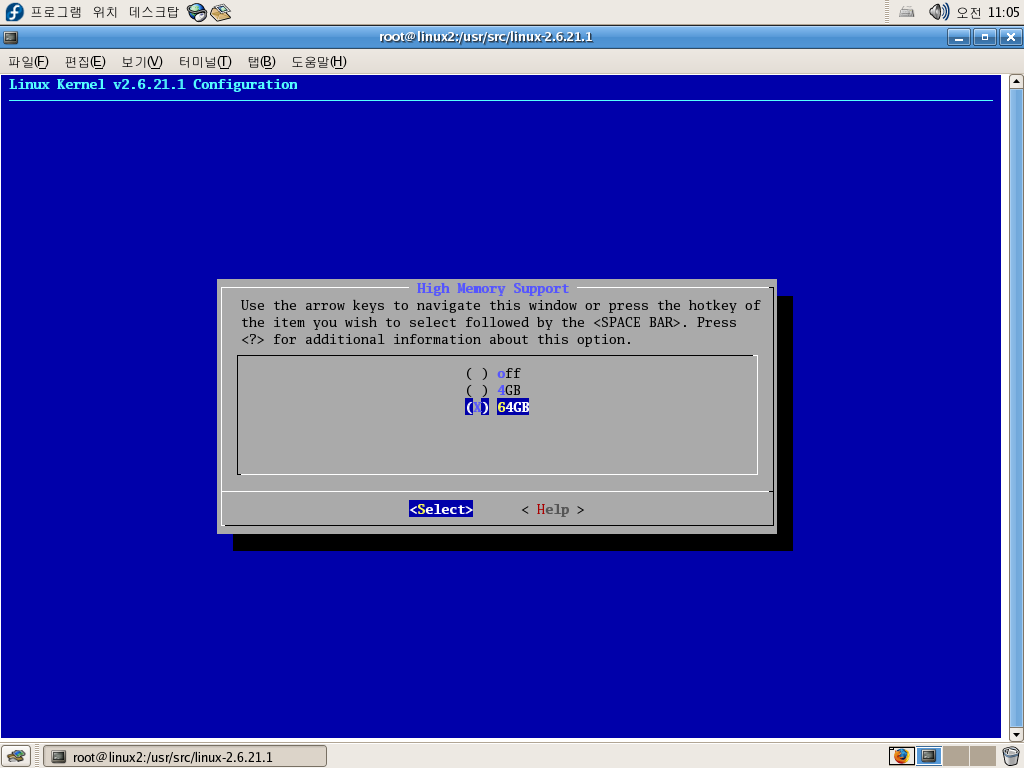Launch the web browser panel icon

click(197, 12)
